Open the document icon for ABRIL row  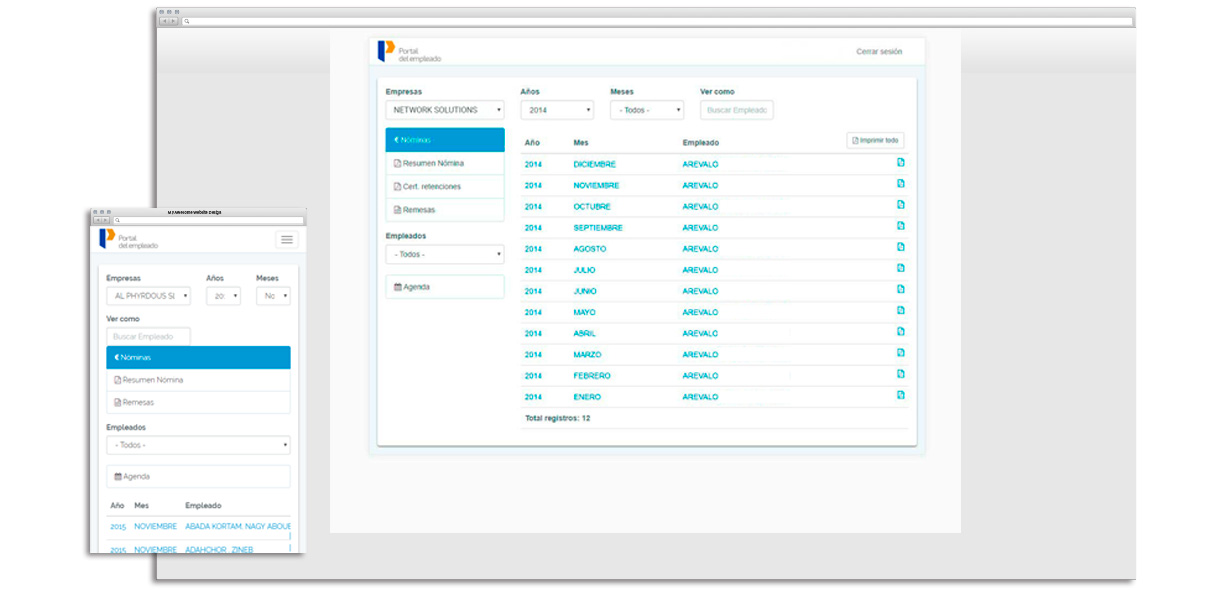click(x=900, y=332)
